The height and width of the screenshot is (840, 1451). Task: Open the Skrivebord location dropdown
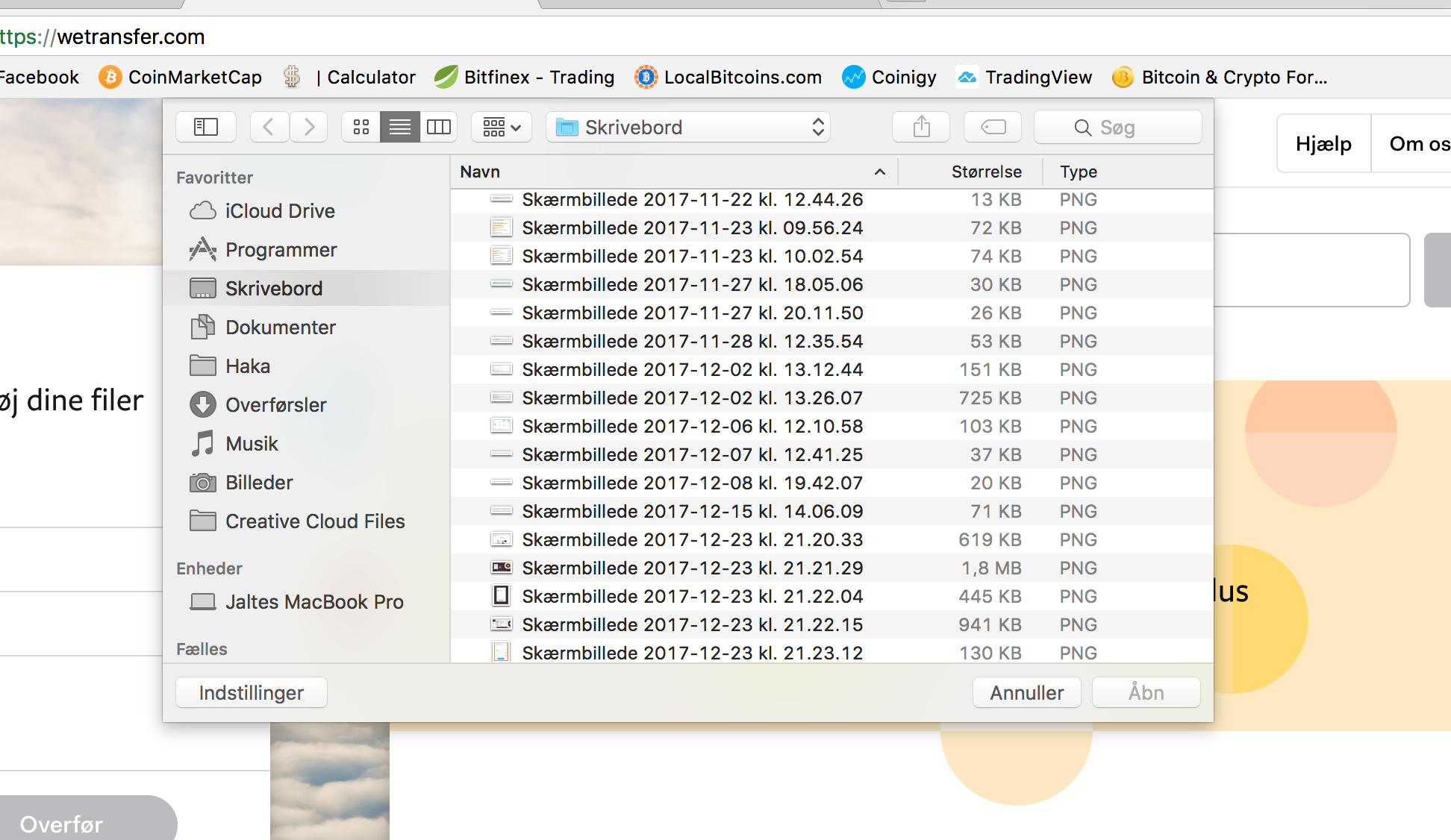(x=688, y=128)
